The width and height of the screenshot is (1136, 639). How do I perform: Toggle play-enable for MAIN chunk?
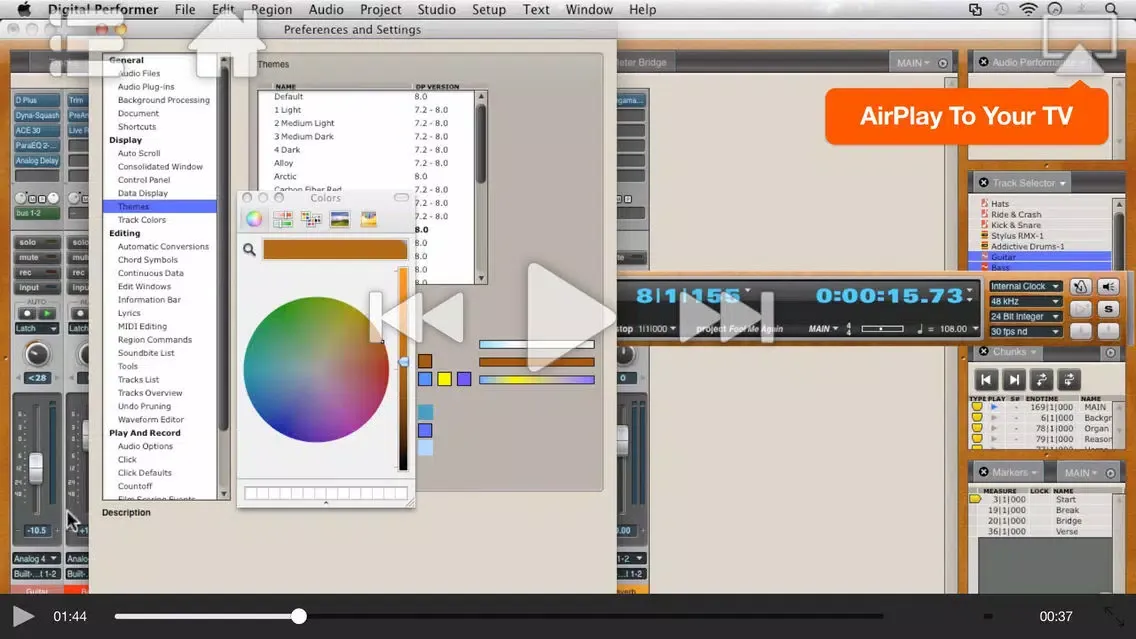(994, 407)
